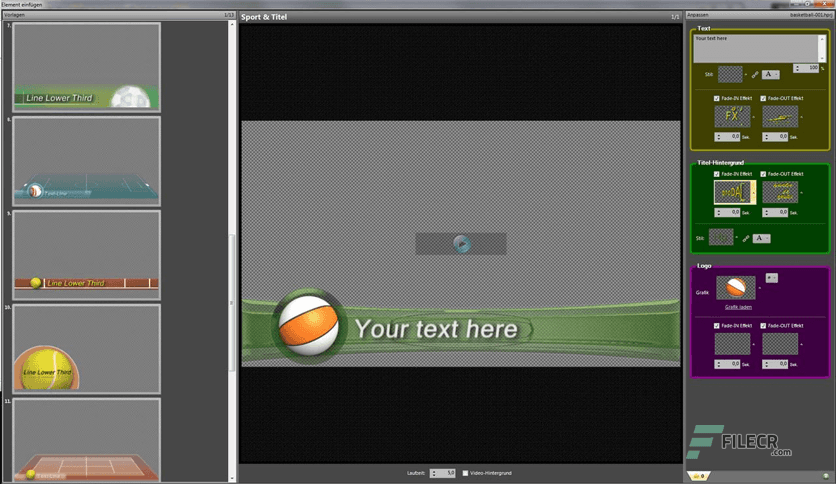Select template 11 with clay tennis court
The width and height of the screenshot is (836, 484).
(x=86, y=440)
